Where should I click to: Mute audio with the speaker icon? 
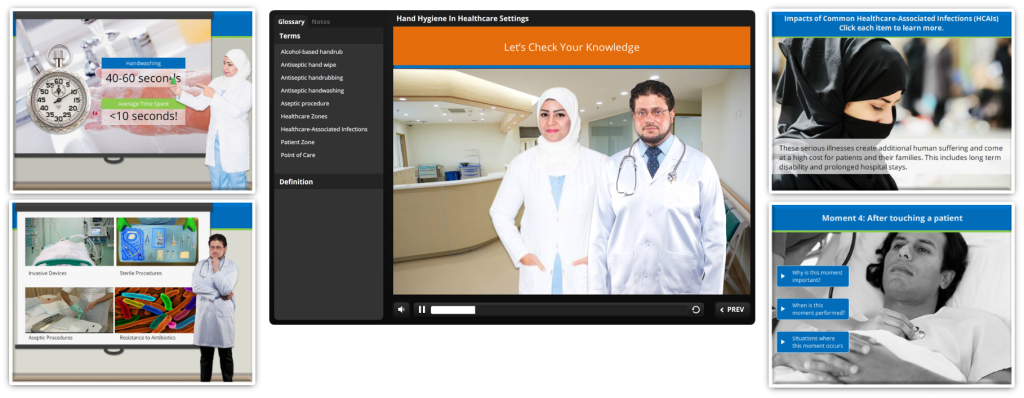(402, 310)
